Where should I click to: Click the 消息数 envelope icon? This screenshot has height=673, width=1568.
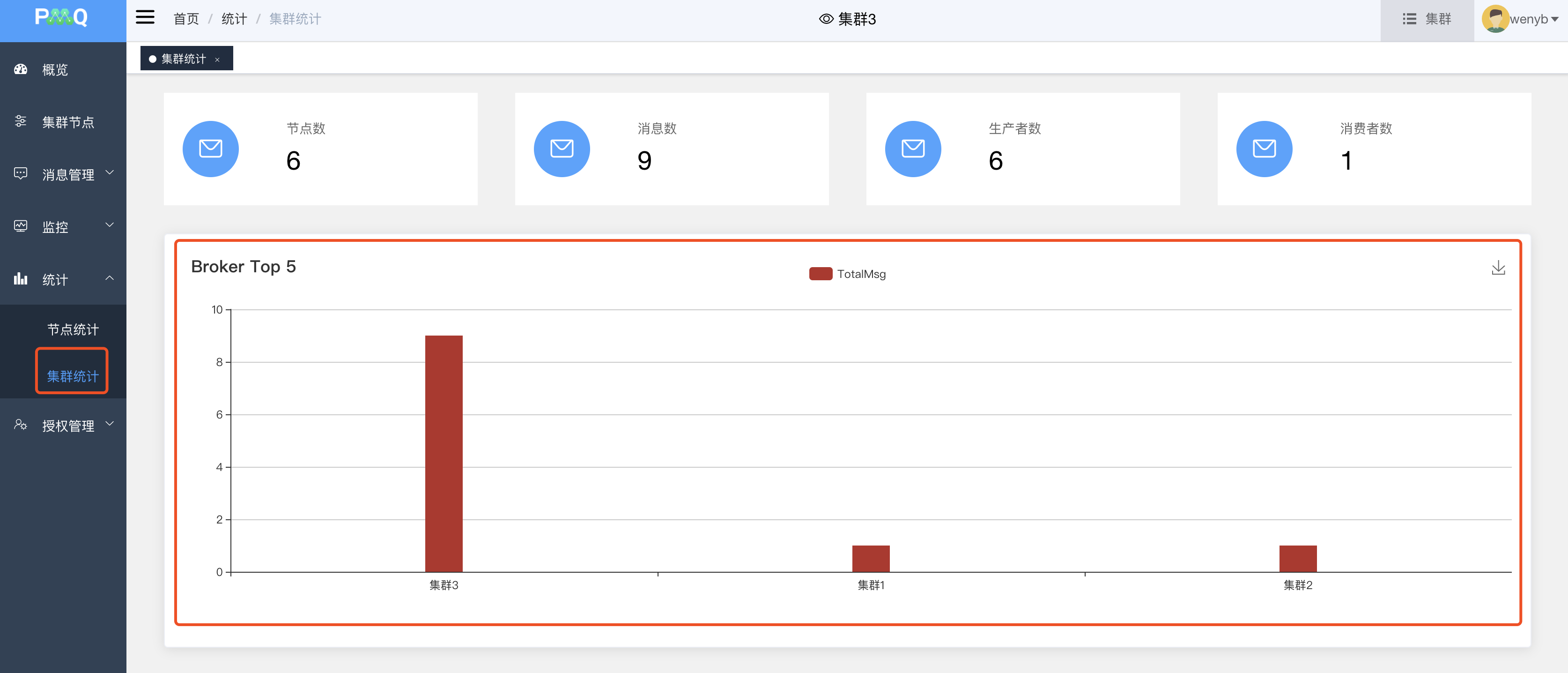561,149
